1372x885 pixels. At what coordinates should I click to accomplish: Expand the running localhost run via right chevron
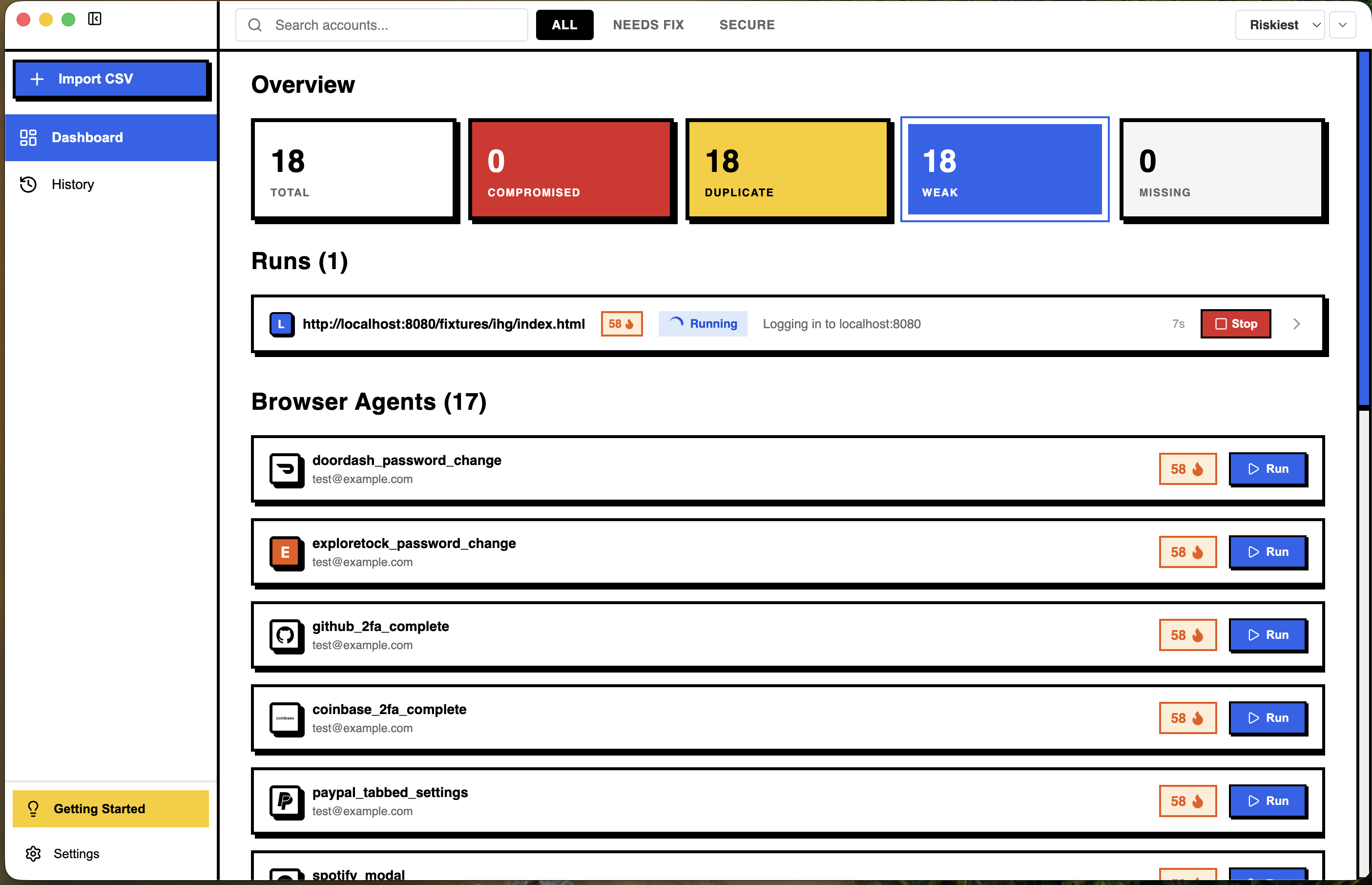coord(1296,323)
